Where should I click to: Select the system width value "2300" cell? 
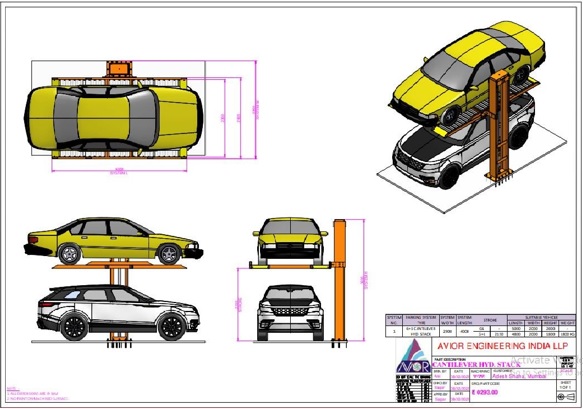447,331
